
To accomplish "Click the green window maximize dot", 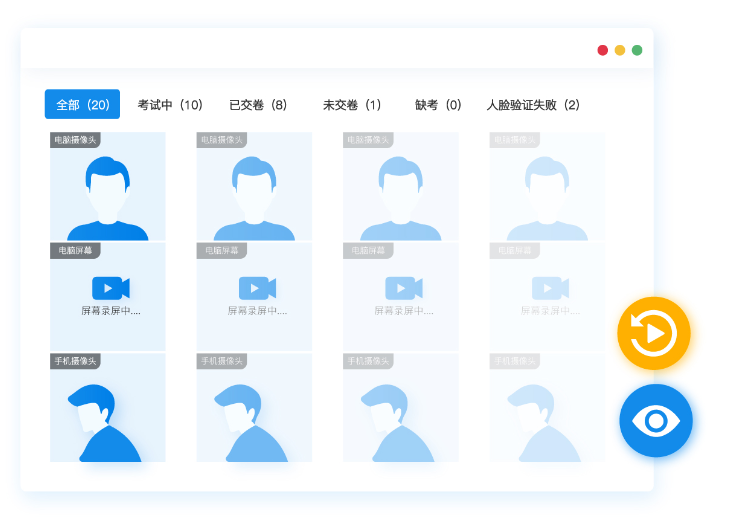I will point(637,50).
